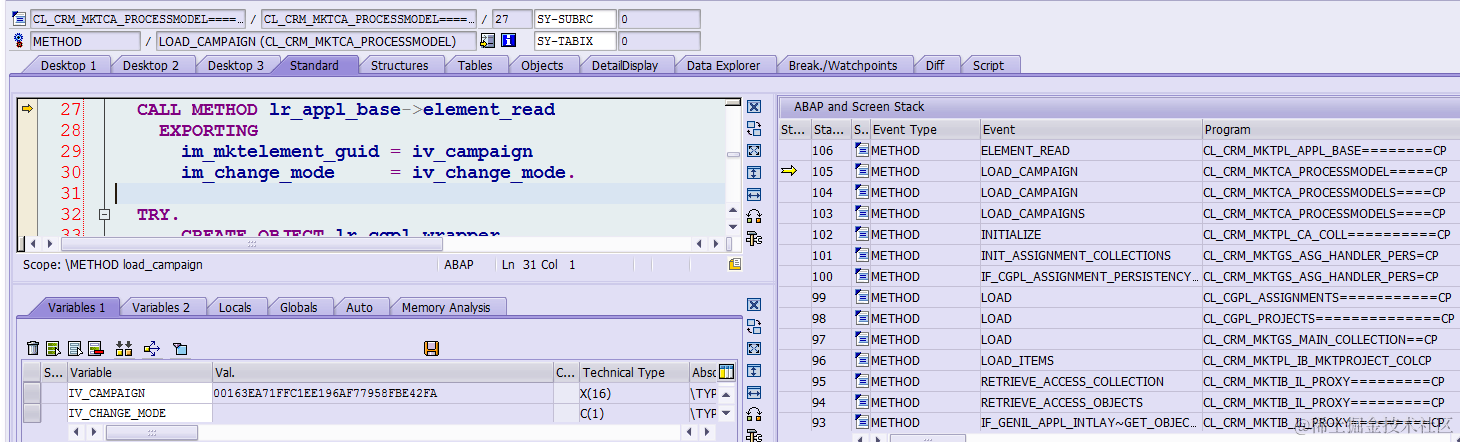The image size is (1460, 442).
Task: Open the Break./Watchpoints tab
Action: pos(843,65)
